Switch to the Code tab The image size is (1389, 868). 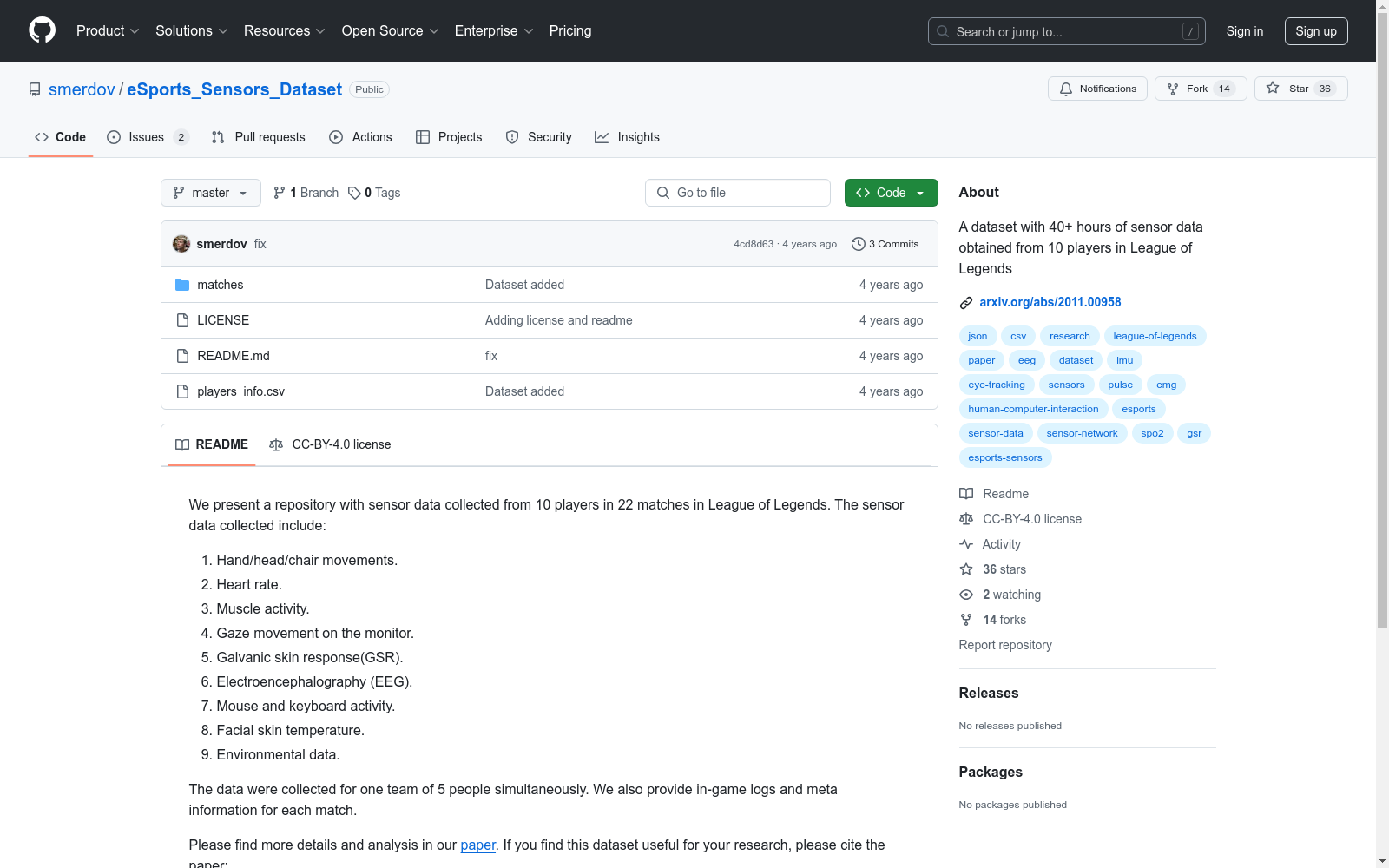(61, 137)
